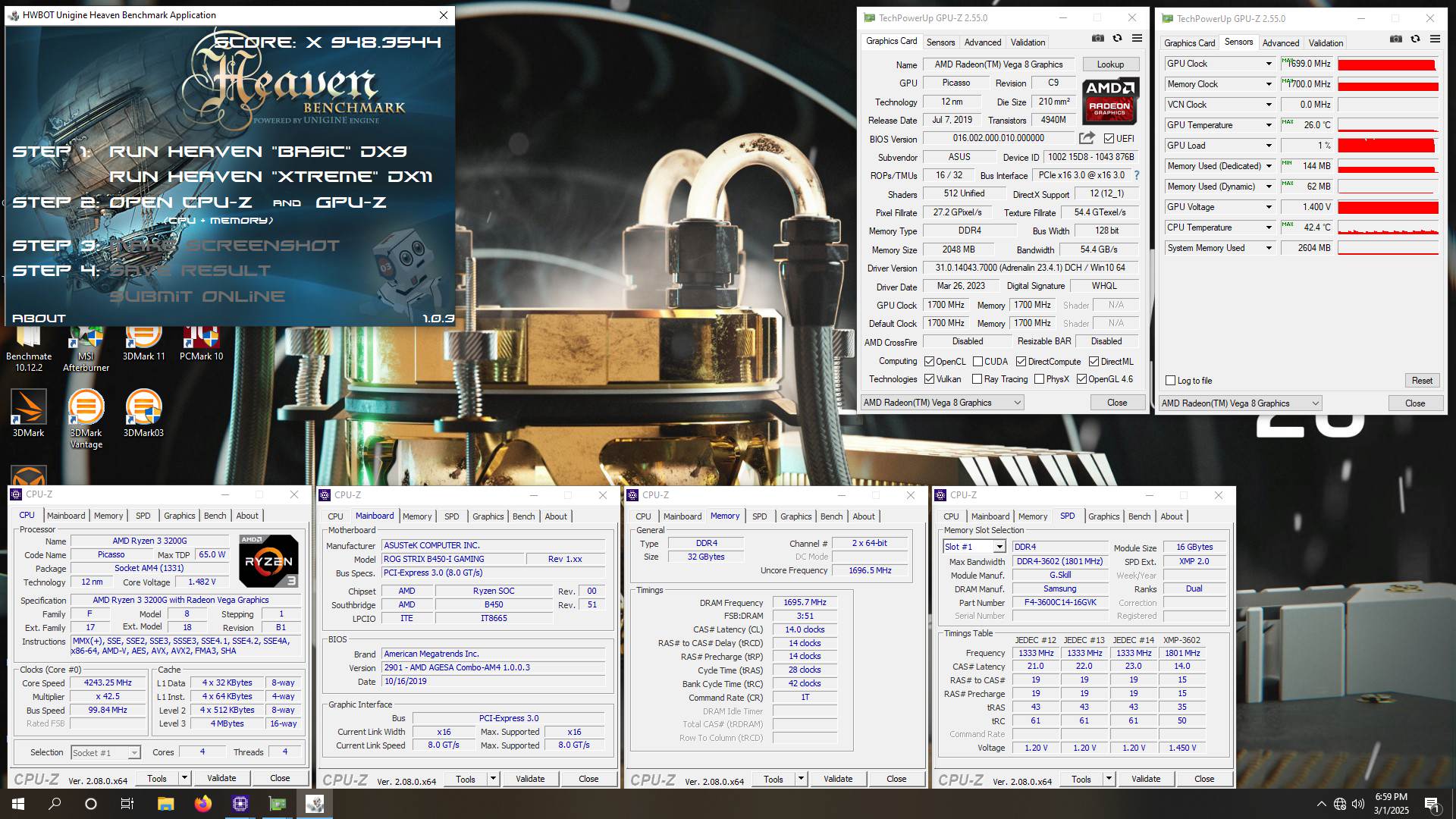
Task: Click refresh icon in GPU-Z Sensors window
Action: click(x=1415, y=39)
